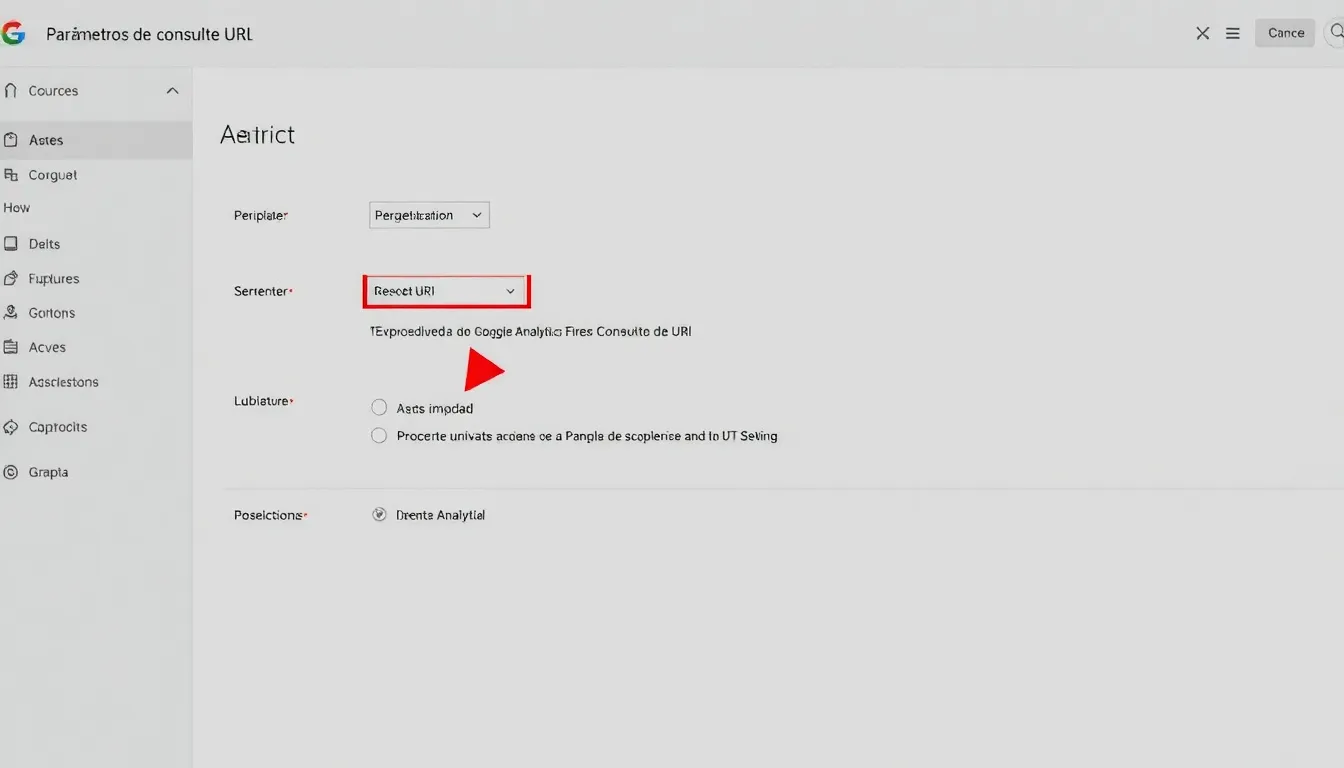Open Gortons in the sidebar
The width and height of the screenshot is (1344, 768).
[x=52, y=313]
